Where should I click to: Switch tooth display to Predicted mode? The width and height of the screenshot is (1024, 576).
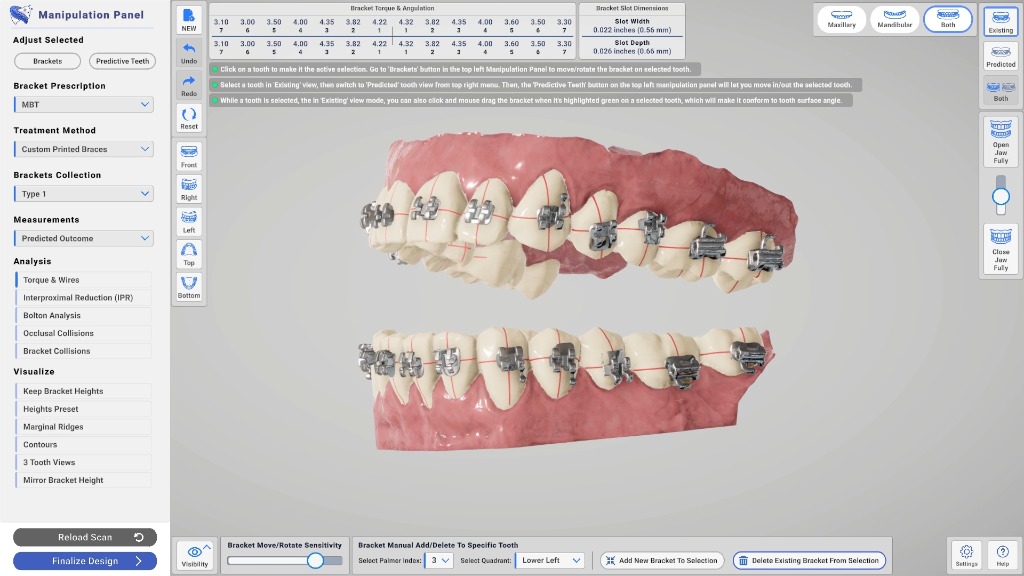[x=1000, y=56]
